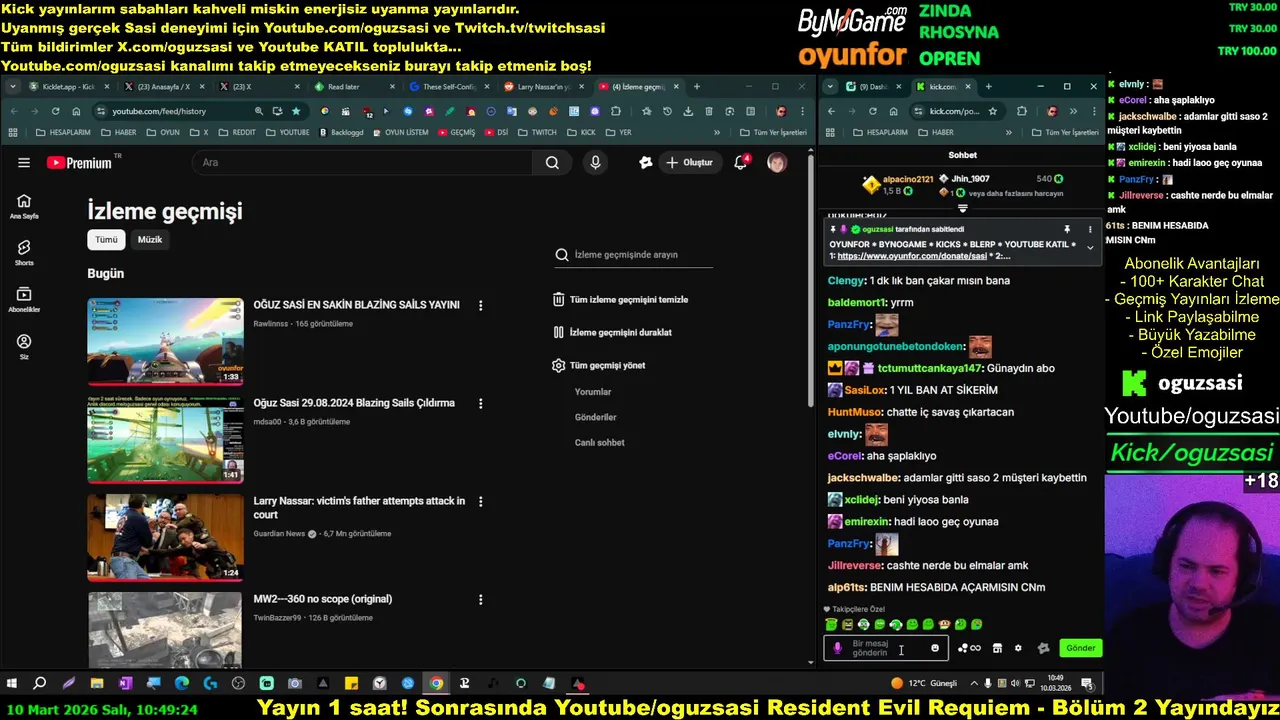Open the Gönderiler history link
The image size is (1280, 720).
595,417
